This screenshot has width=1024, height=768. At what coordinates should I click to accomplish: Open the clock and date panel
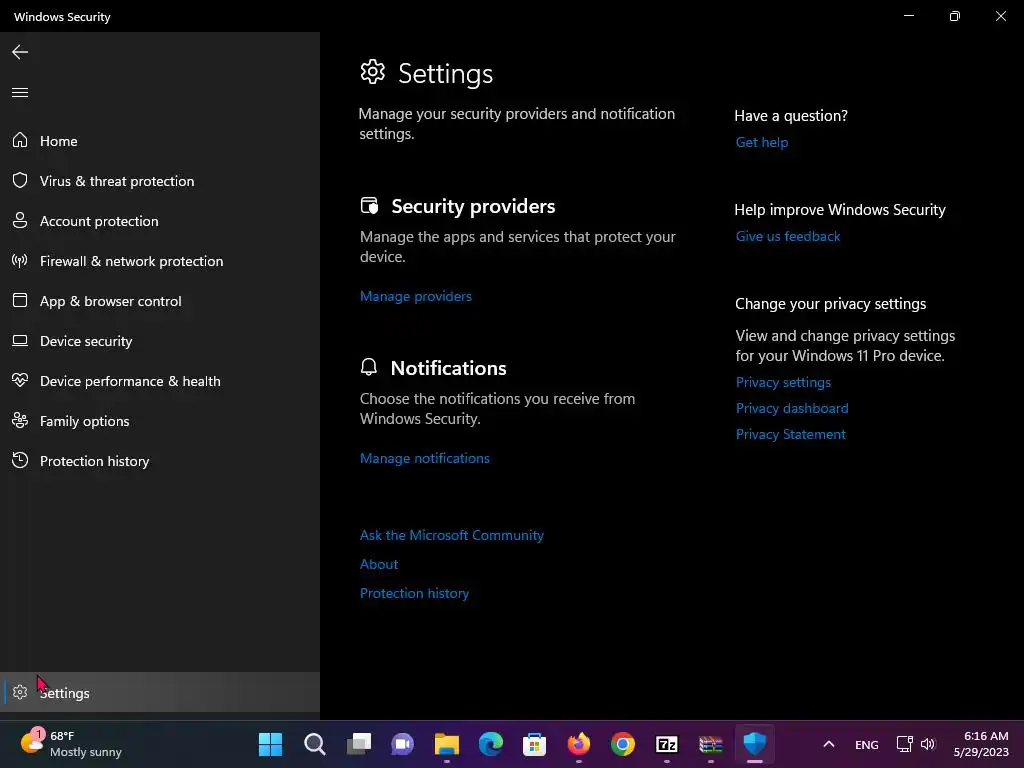point(980,744)
